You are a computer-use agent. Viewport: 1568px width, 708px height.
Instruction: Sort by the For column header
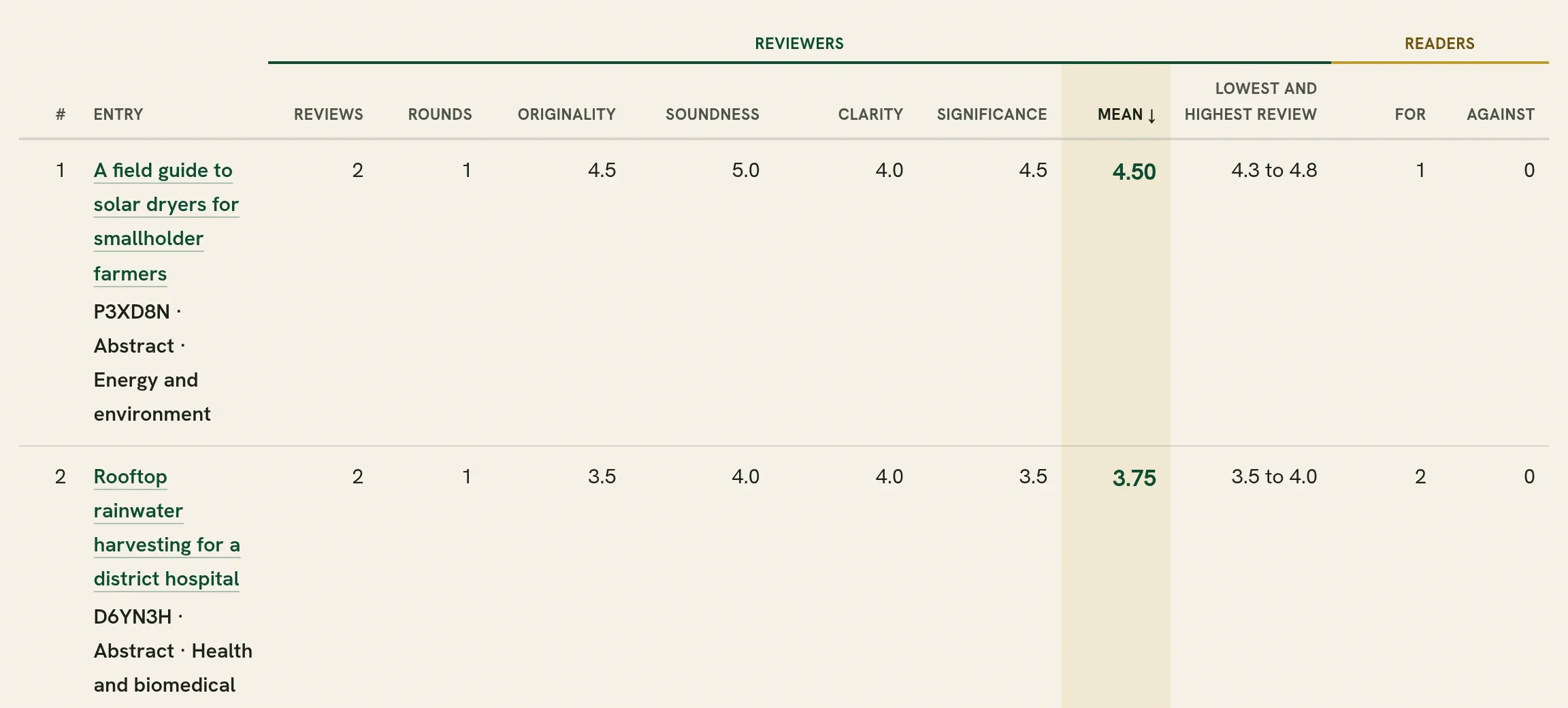(x=1410, y=114)
